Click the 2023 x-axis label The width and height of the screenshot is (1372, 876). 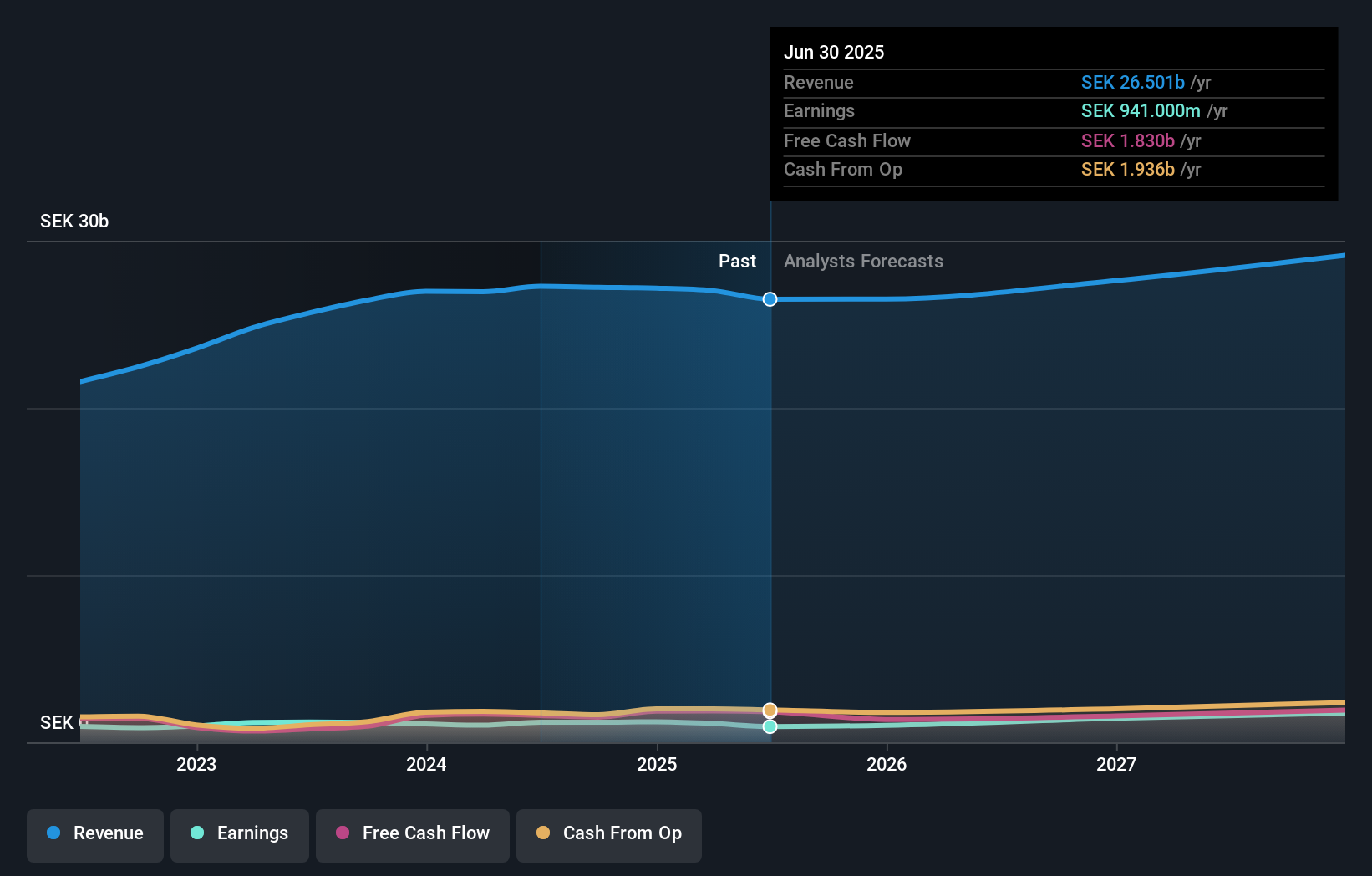click(x=196, y=765)
